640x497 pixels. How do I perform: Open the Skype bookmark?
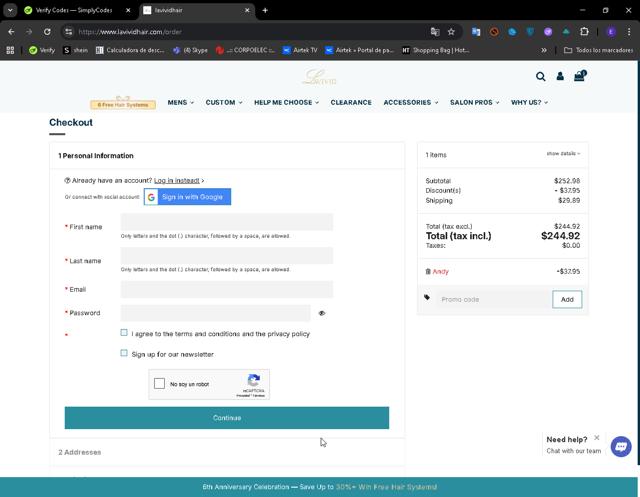tap(190, 50)
